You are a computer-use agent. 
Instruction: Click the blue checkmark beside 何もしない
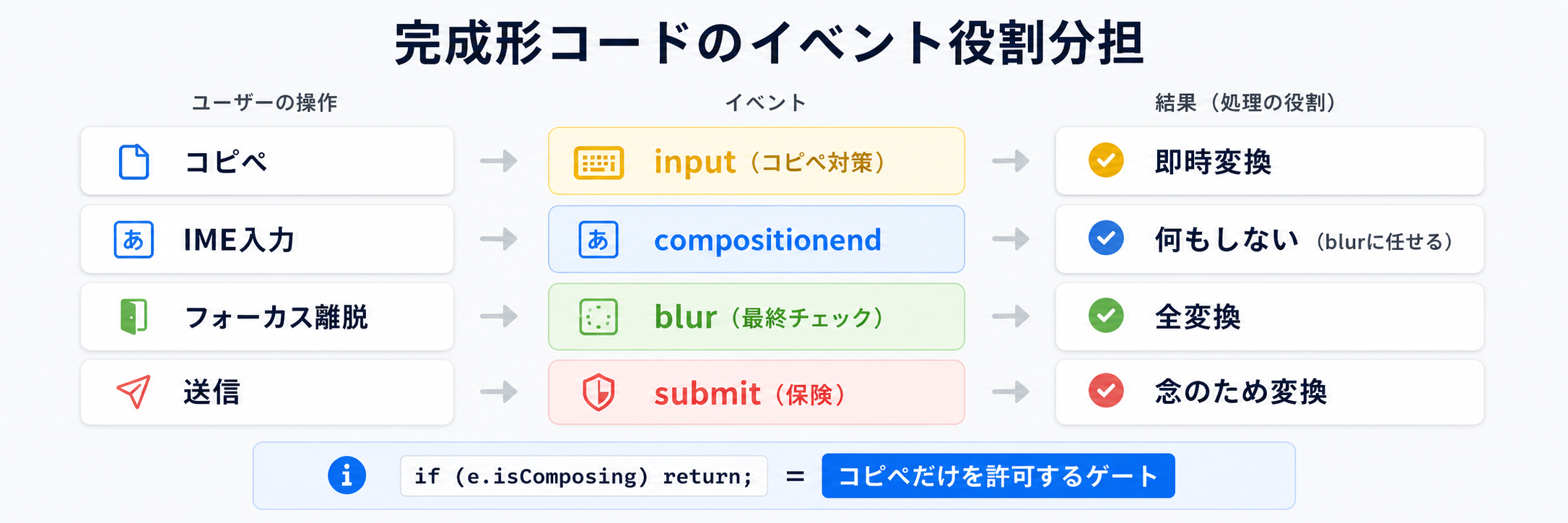click(1106, 238)
